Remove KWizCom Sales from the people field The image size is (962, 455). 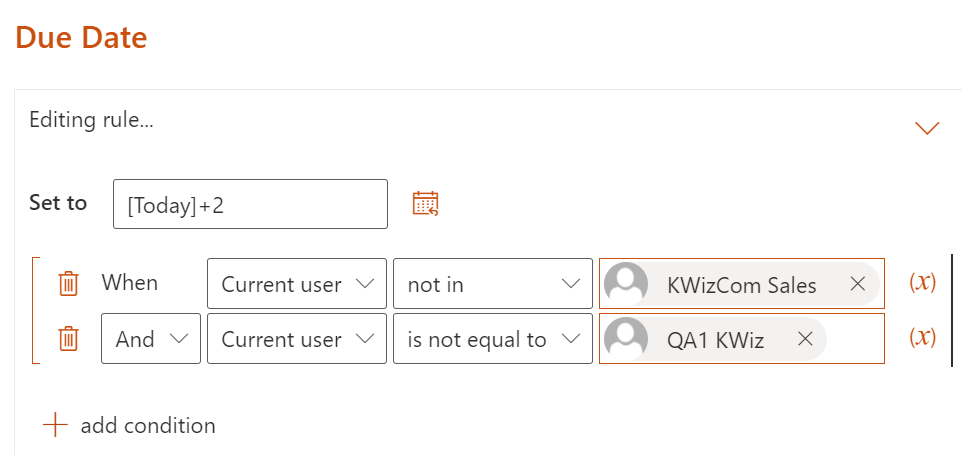coord(857,285)
